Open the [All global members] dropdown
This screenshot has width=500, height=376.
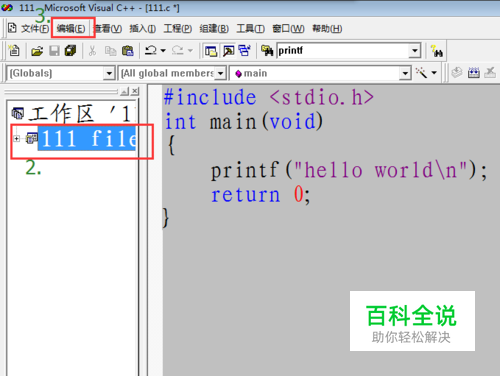coord(220,73)
